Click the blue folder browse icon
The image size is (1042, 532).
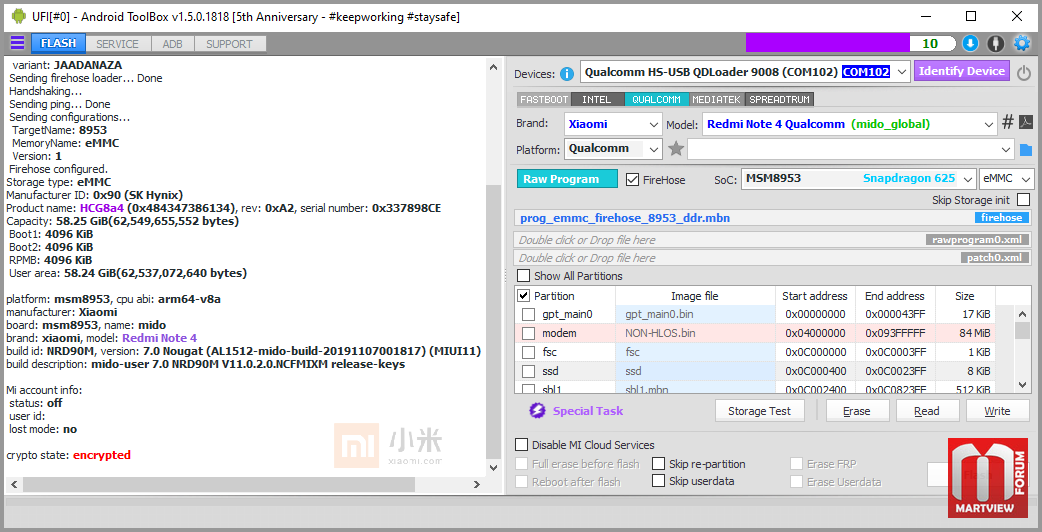1026,150
